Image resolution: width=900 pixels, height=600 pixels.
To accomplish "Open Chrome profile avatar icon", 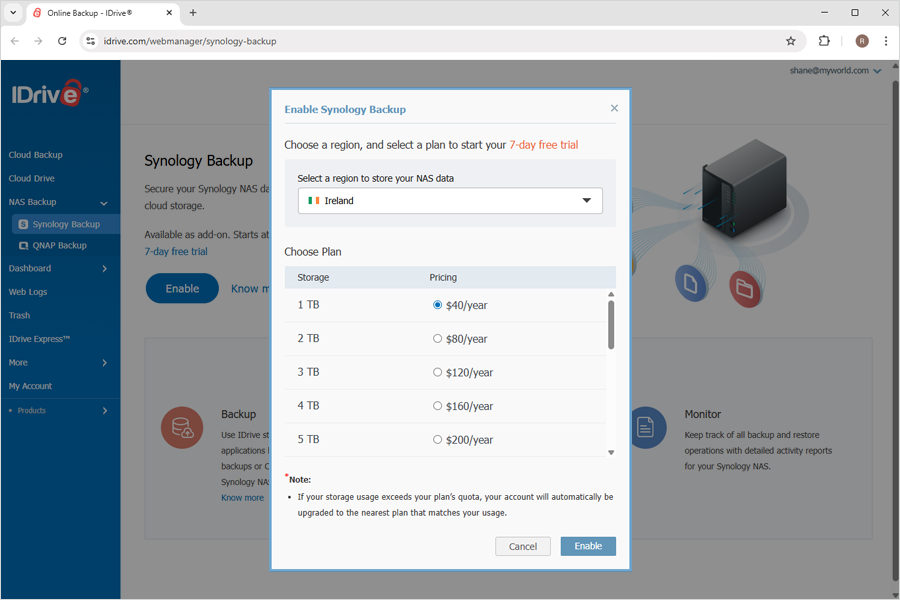I will [x=862, y=41].
